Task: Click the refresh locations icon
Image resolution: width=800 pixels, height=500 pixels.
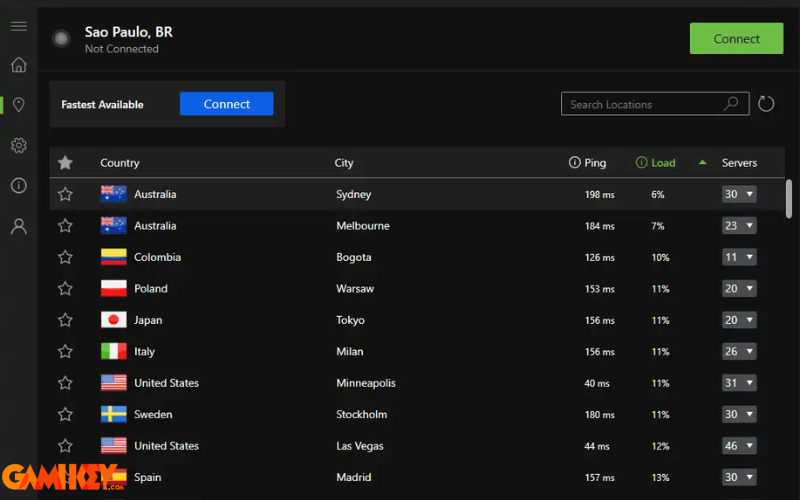Action: (766, 104)
